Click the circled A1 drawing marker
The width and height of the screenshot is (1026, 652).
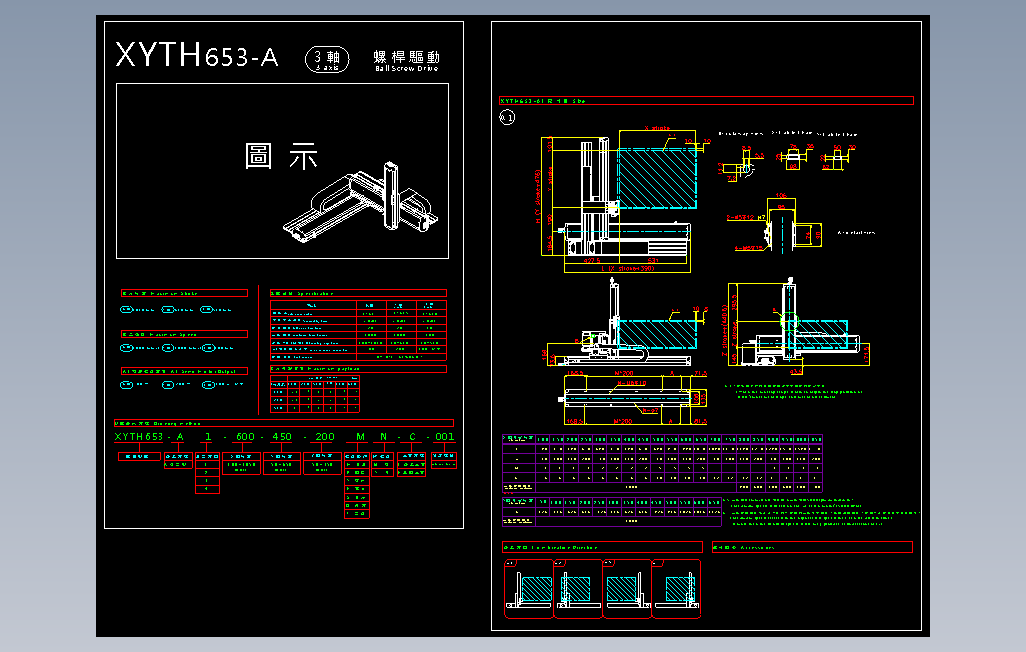[507, 118]
